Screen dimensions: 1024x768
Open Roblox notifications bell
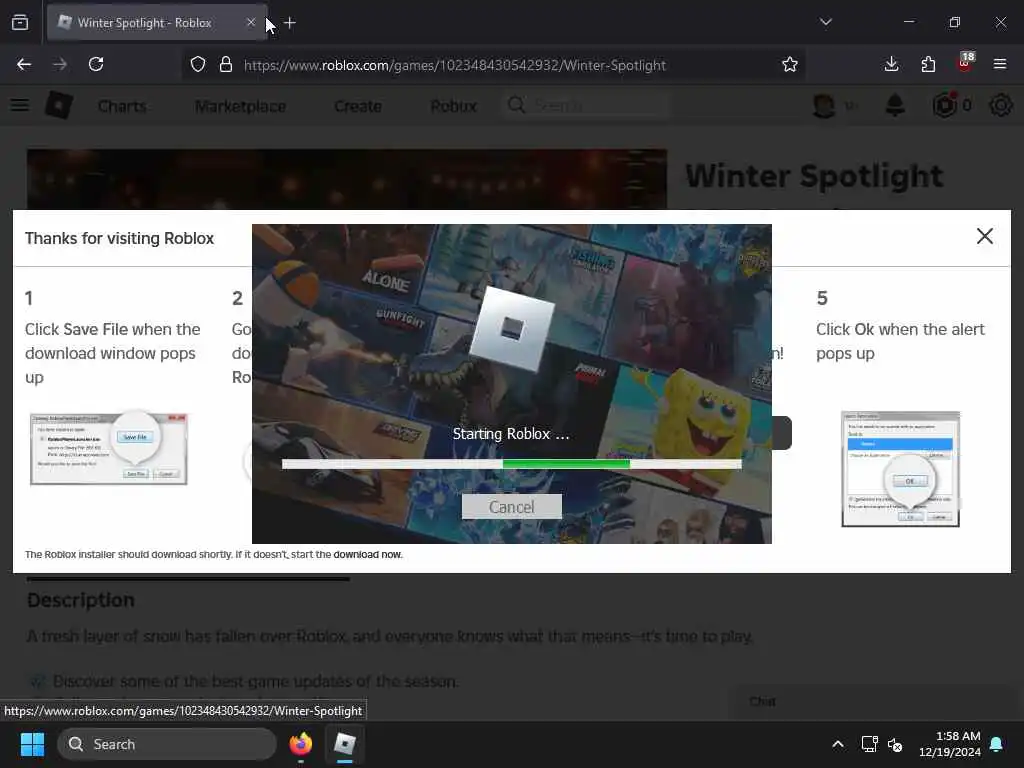[x=895, y=105]
